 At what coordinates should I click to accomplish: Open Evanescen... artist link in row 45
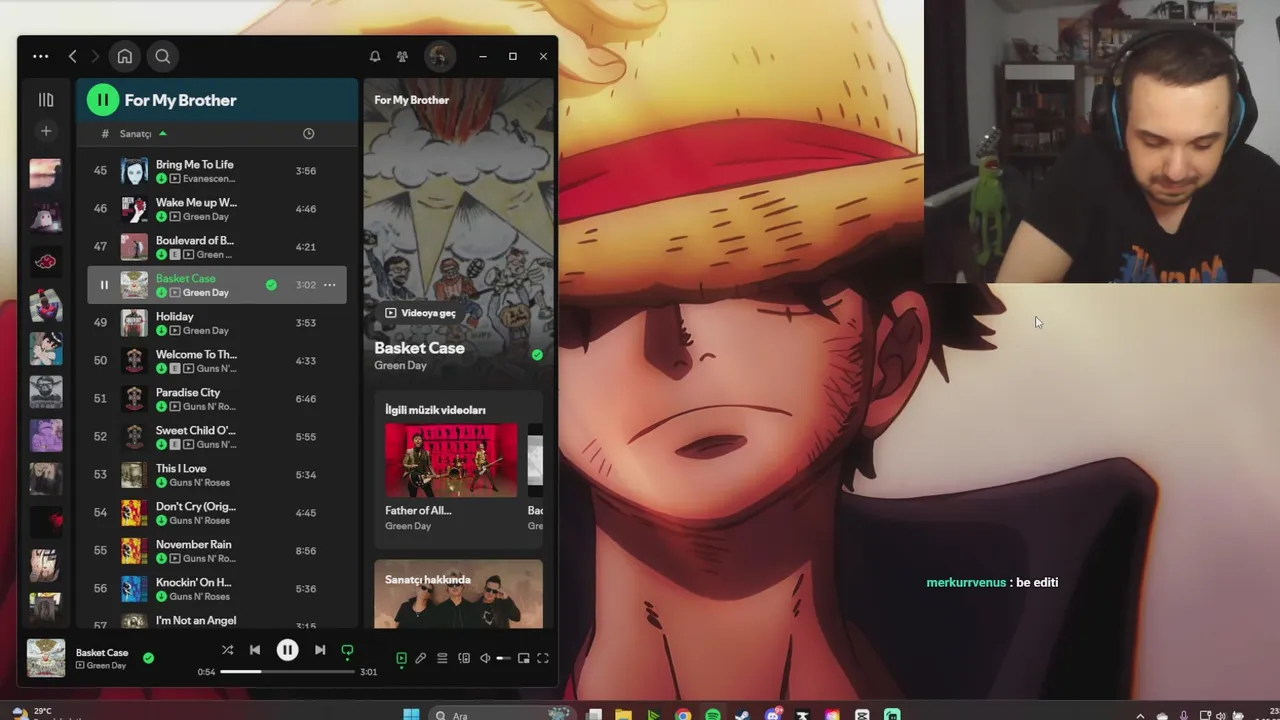209,179
